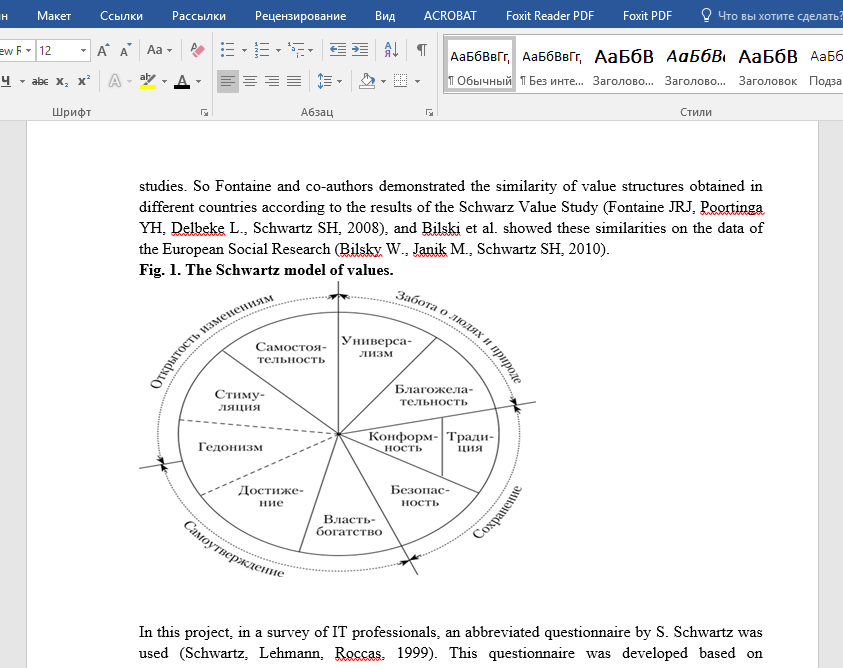
Task: Open the Font dialog launcher
Action: tap(204, 112)
